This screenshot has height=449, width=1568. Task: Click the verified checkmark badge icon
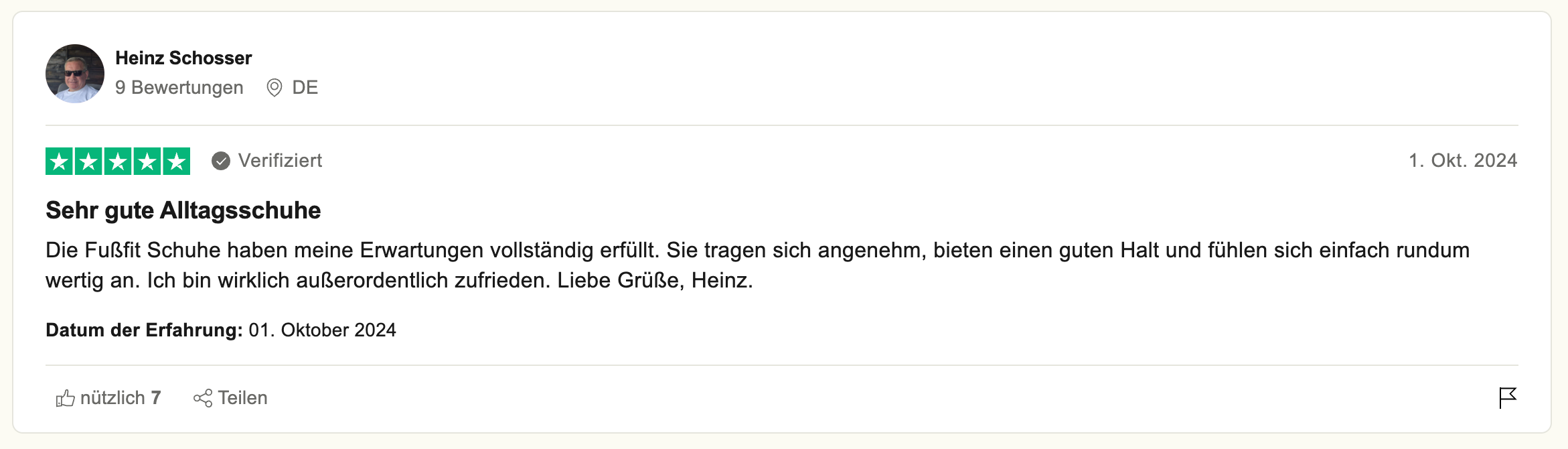point(221,161)
